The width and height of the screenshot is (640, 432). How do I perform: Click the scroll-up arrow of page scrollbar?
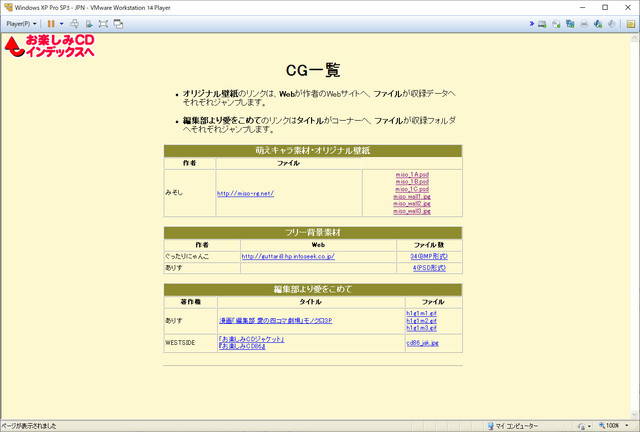point(634,38)
